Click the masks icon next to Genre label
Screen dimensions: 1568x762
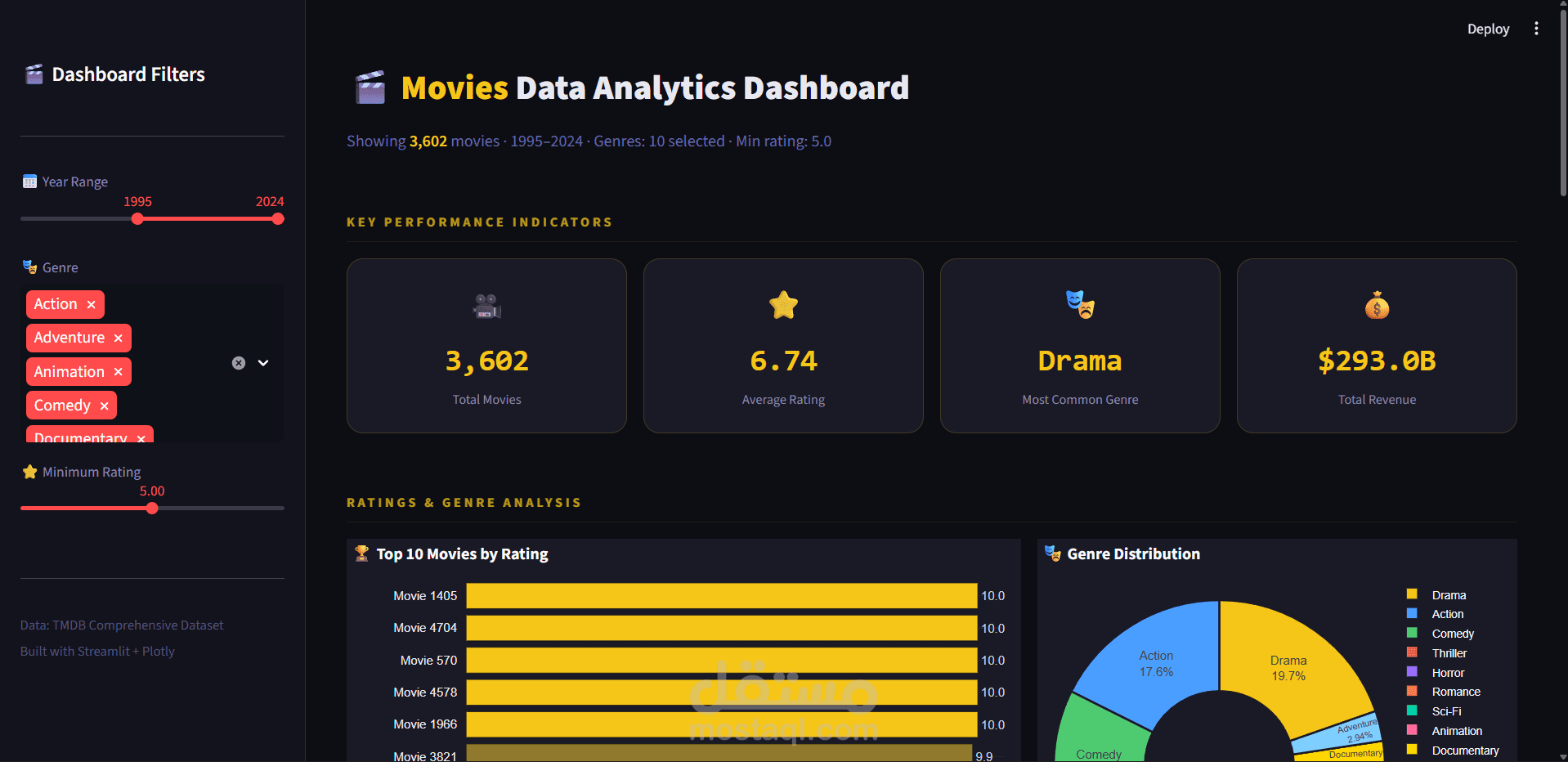click(x=29, y=267)
